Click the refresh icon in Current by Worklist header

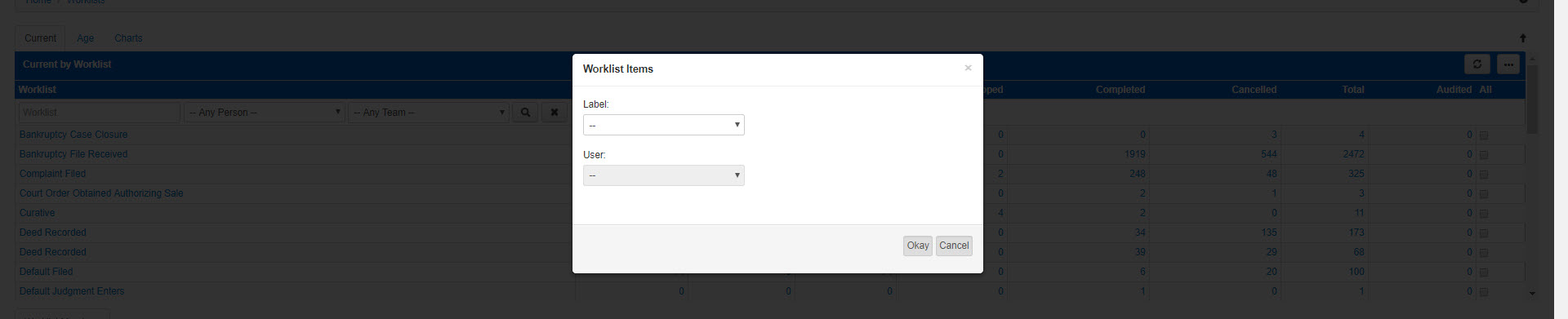click(1477, 64)
